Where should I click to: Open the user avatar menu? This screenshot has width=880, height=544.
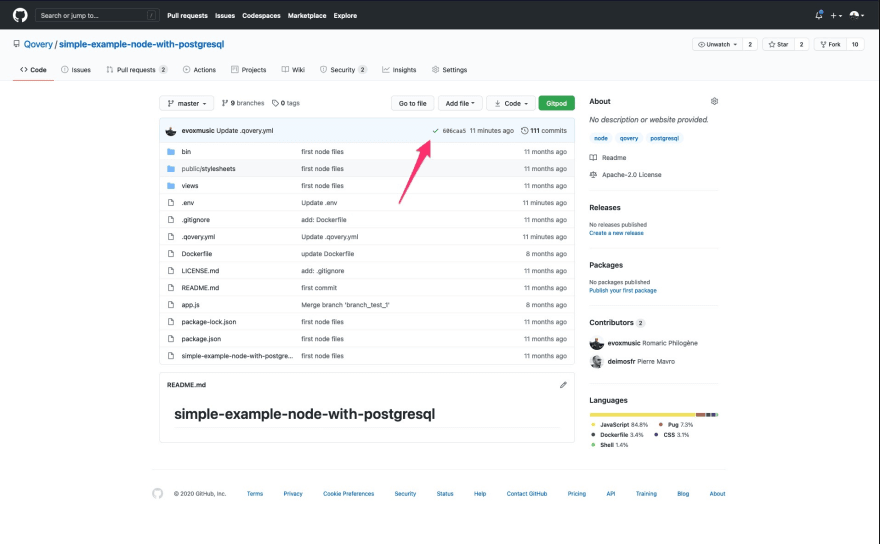[x=856, y=15]
